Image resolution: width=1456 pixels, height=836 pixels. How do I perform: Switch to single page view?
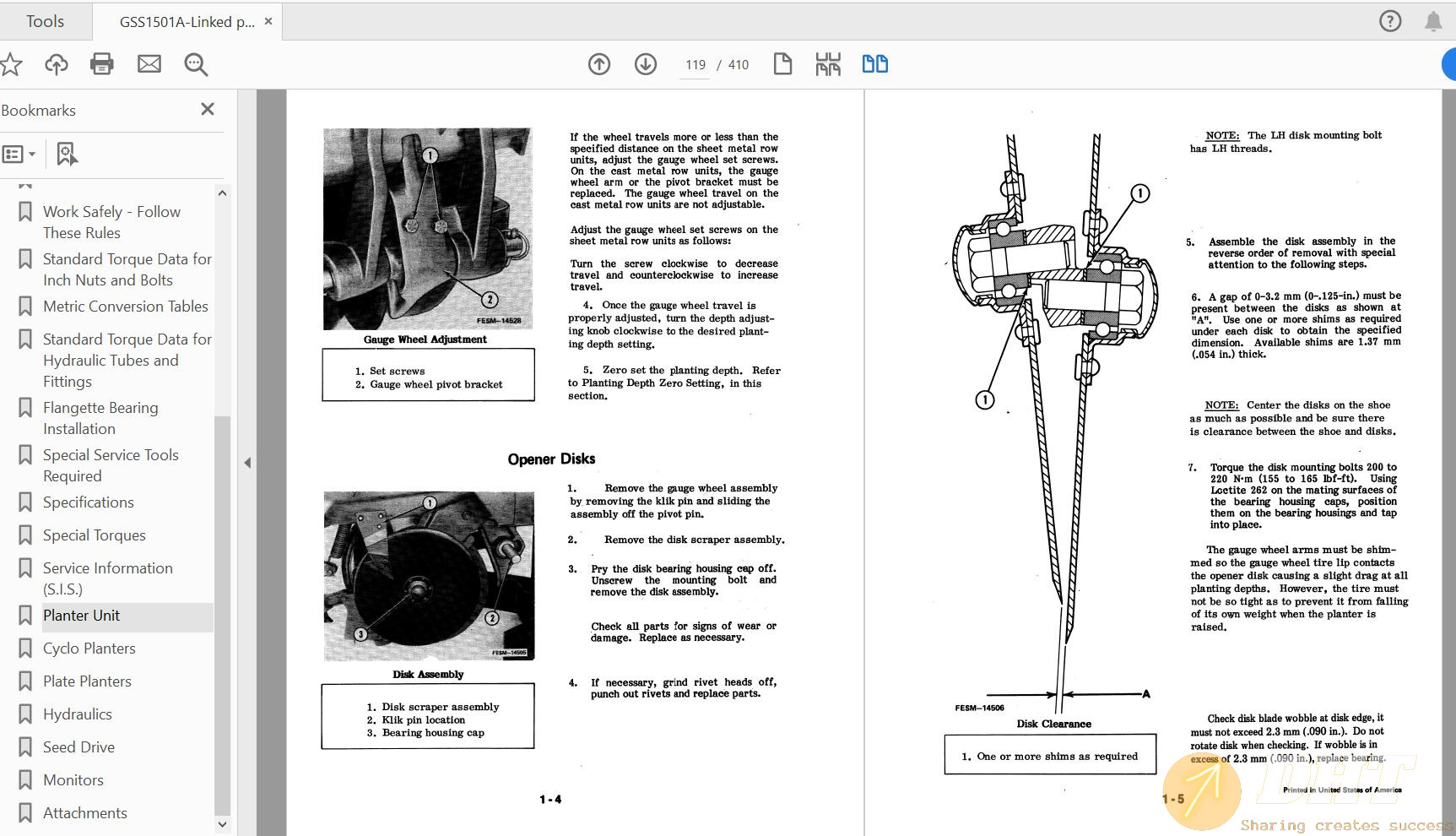tap(782, 64)
